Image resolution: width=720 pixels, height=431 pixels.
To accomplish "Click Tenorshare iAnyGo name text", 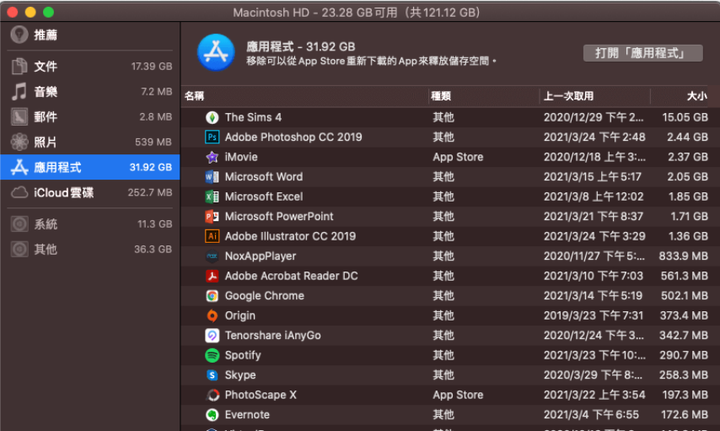I will pos(273,336).
